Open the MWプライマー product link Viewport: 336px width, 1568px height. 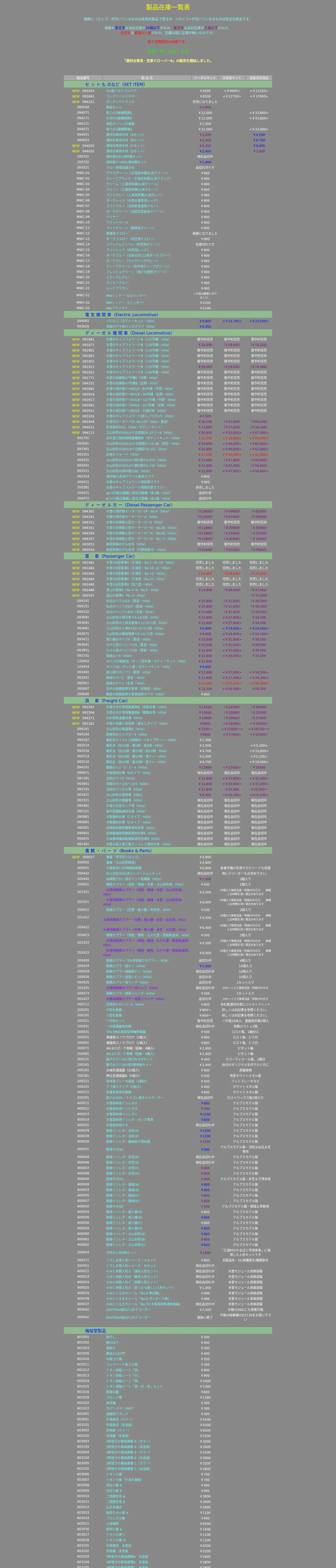(x=117, y=308)
